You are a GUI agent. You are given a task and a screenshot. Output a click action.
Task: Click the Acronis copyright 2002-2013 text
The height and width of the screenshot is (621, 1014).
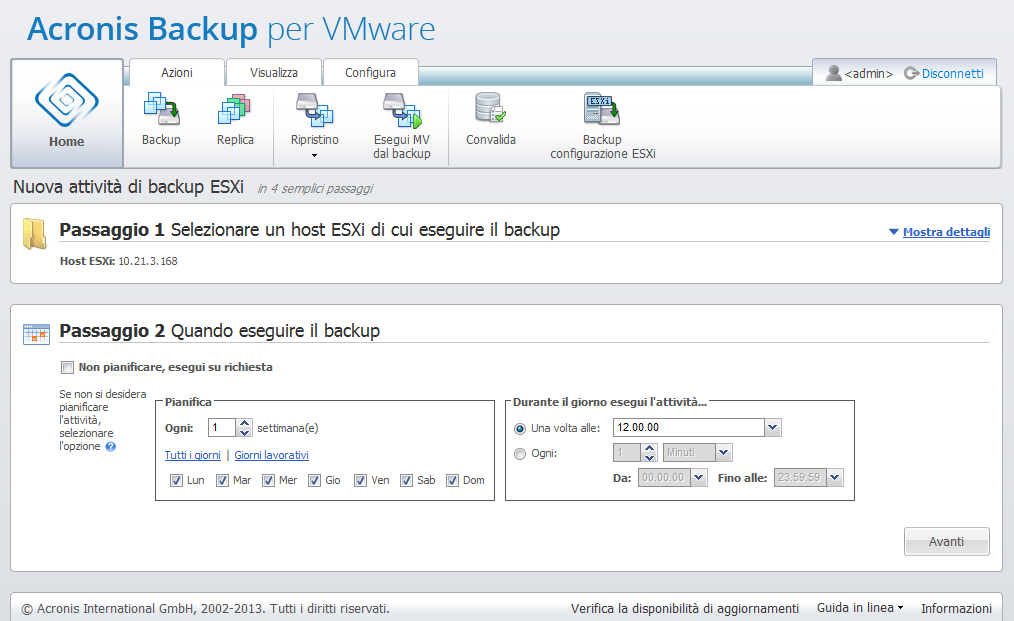pos(206,609)
